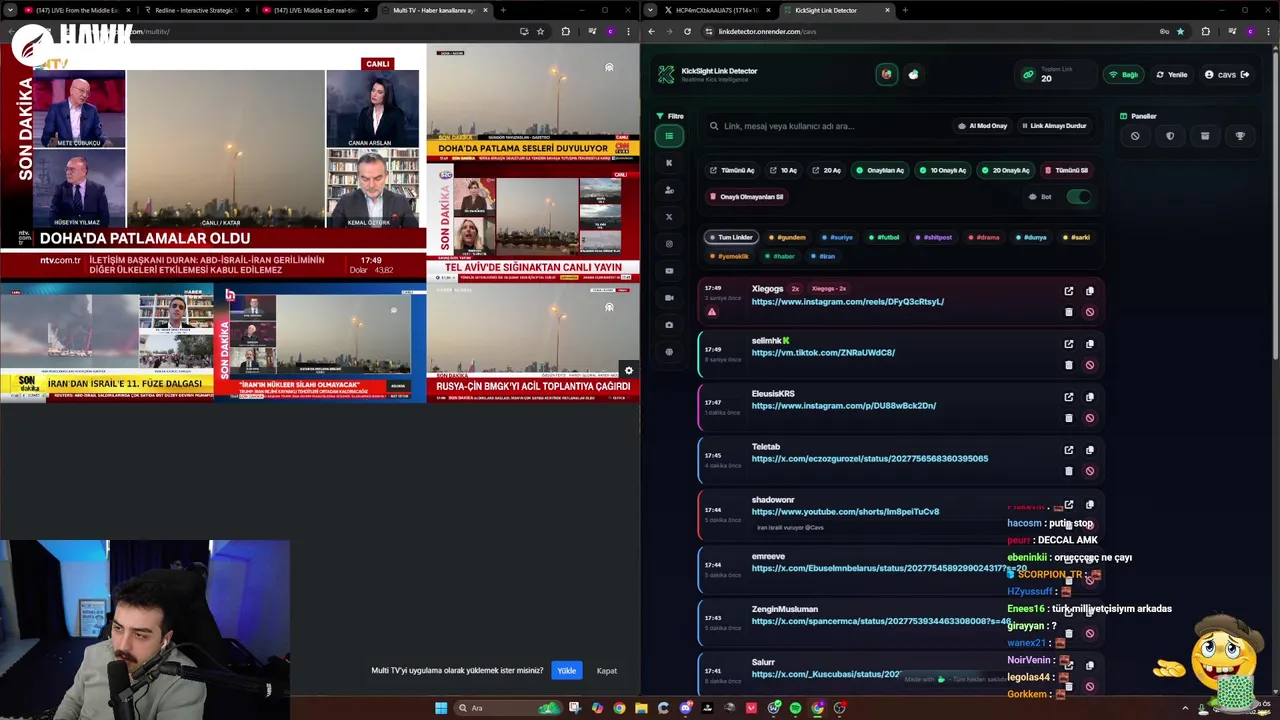
Task: Click the 10 Aç button
Action: point(784,170)
